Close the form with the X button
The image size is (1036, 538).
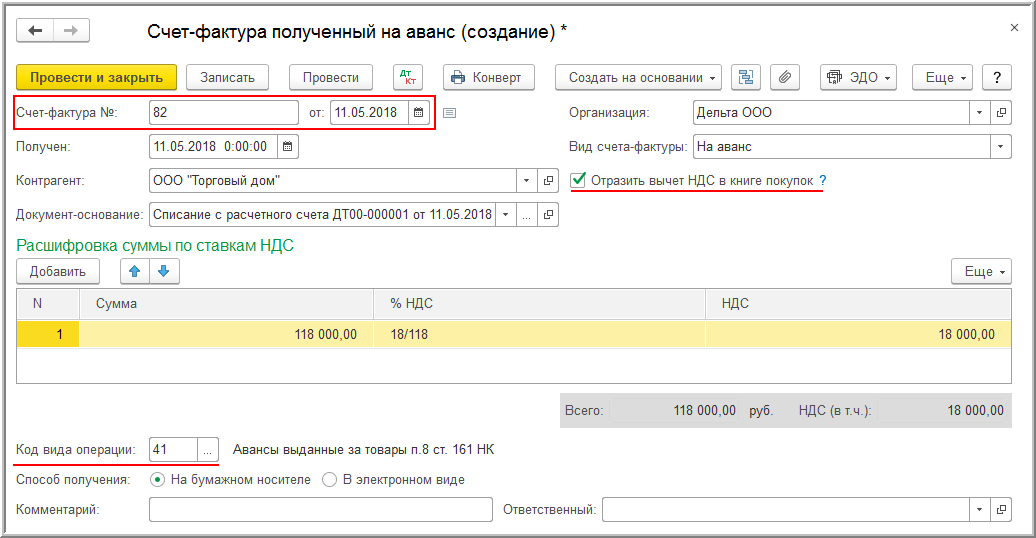[x=1014, y=28]
